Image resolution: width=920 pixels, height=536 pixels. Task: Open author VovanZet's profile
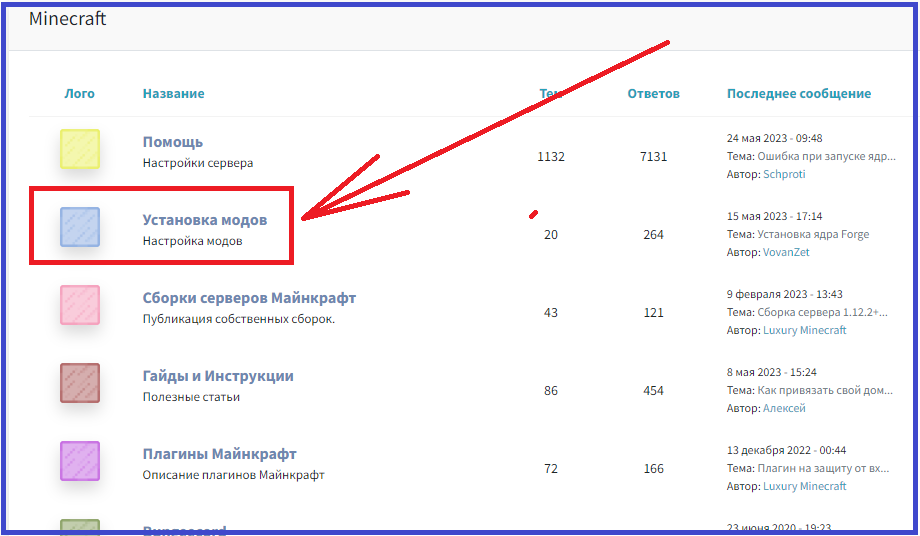click(786, 252)
